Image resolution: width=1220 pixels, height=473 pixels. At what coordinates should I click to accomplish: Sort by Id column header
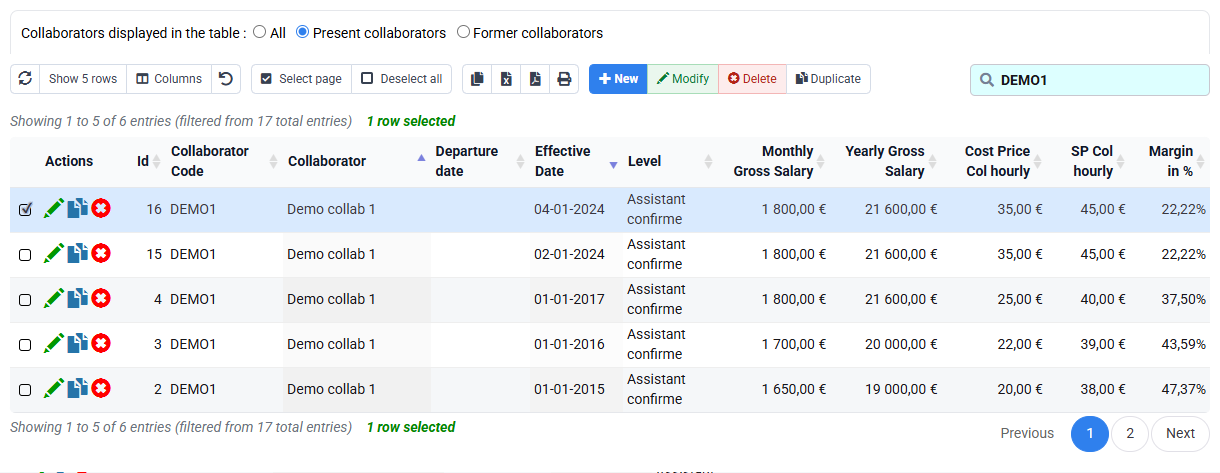[148, 161]
